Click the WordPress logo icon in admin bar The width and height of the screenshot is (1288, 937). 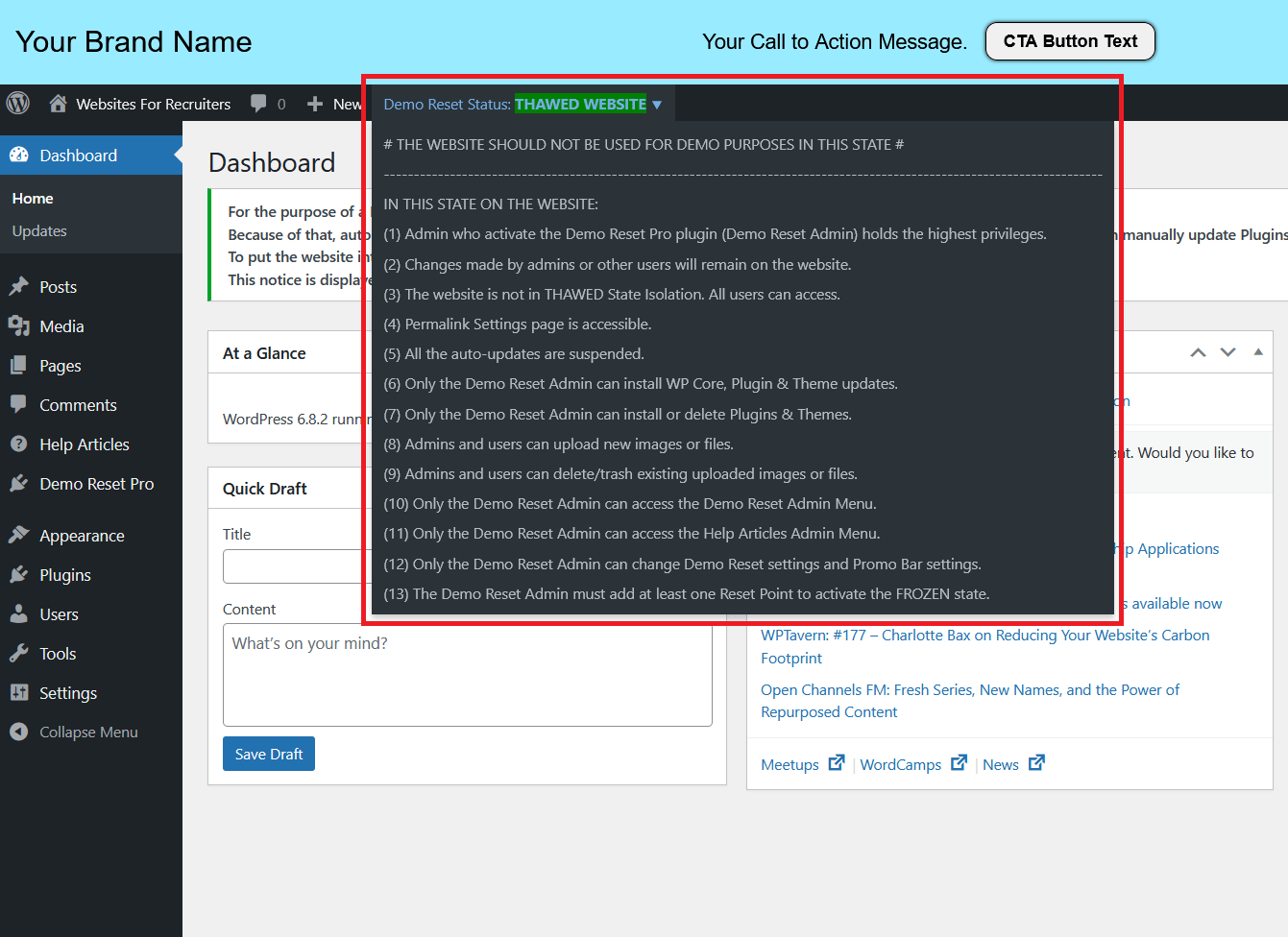[18, 103]
